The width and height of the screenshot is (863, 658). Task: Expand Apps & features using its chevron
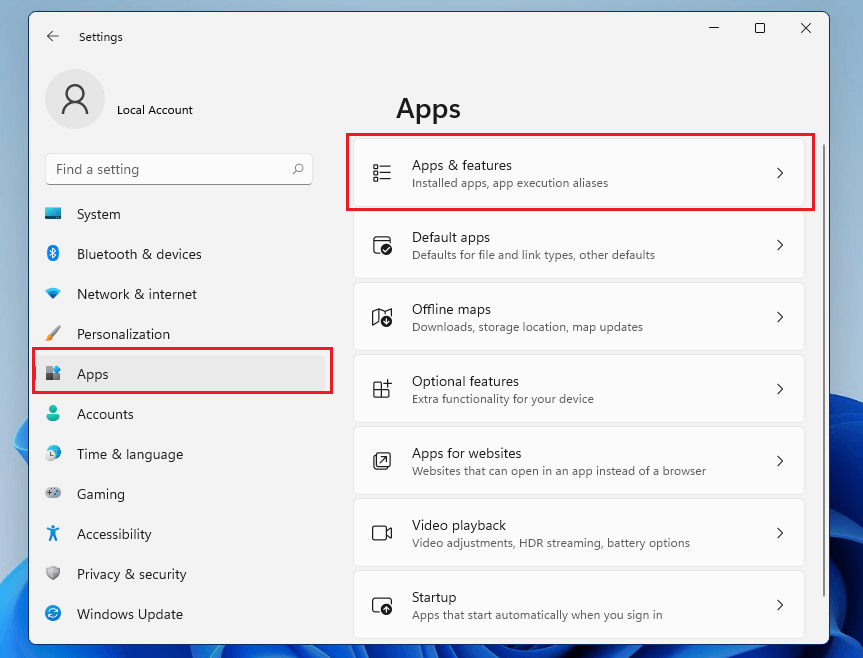(780, 172)
